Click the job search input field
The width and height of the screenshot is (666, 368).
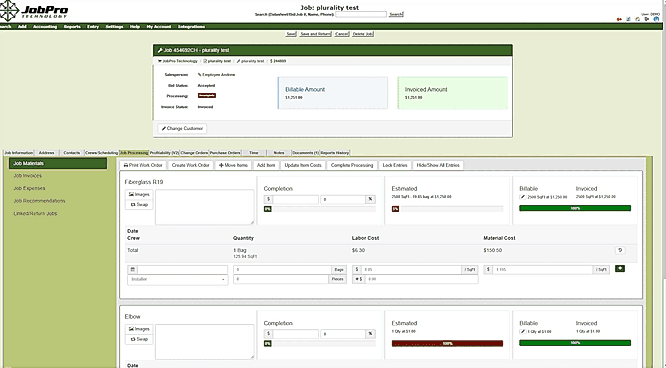361,14
